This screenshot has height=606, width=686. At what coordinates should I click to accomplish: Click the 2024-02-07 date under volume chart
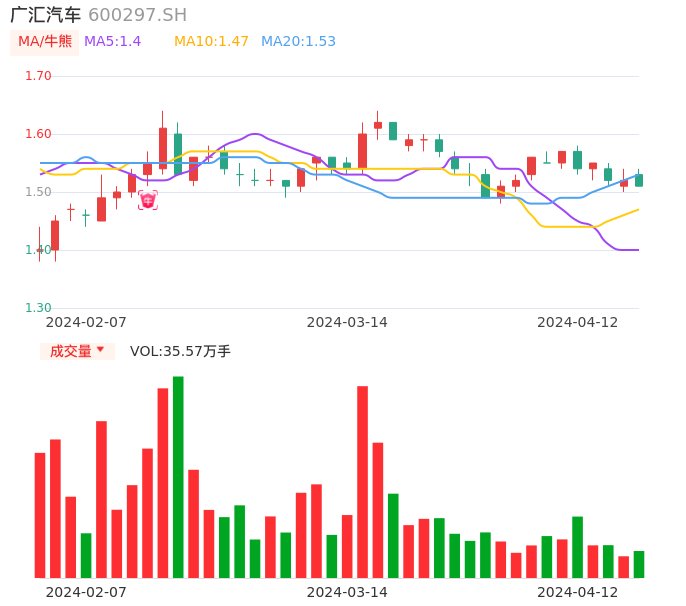point(87,592)
